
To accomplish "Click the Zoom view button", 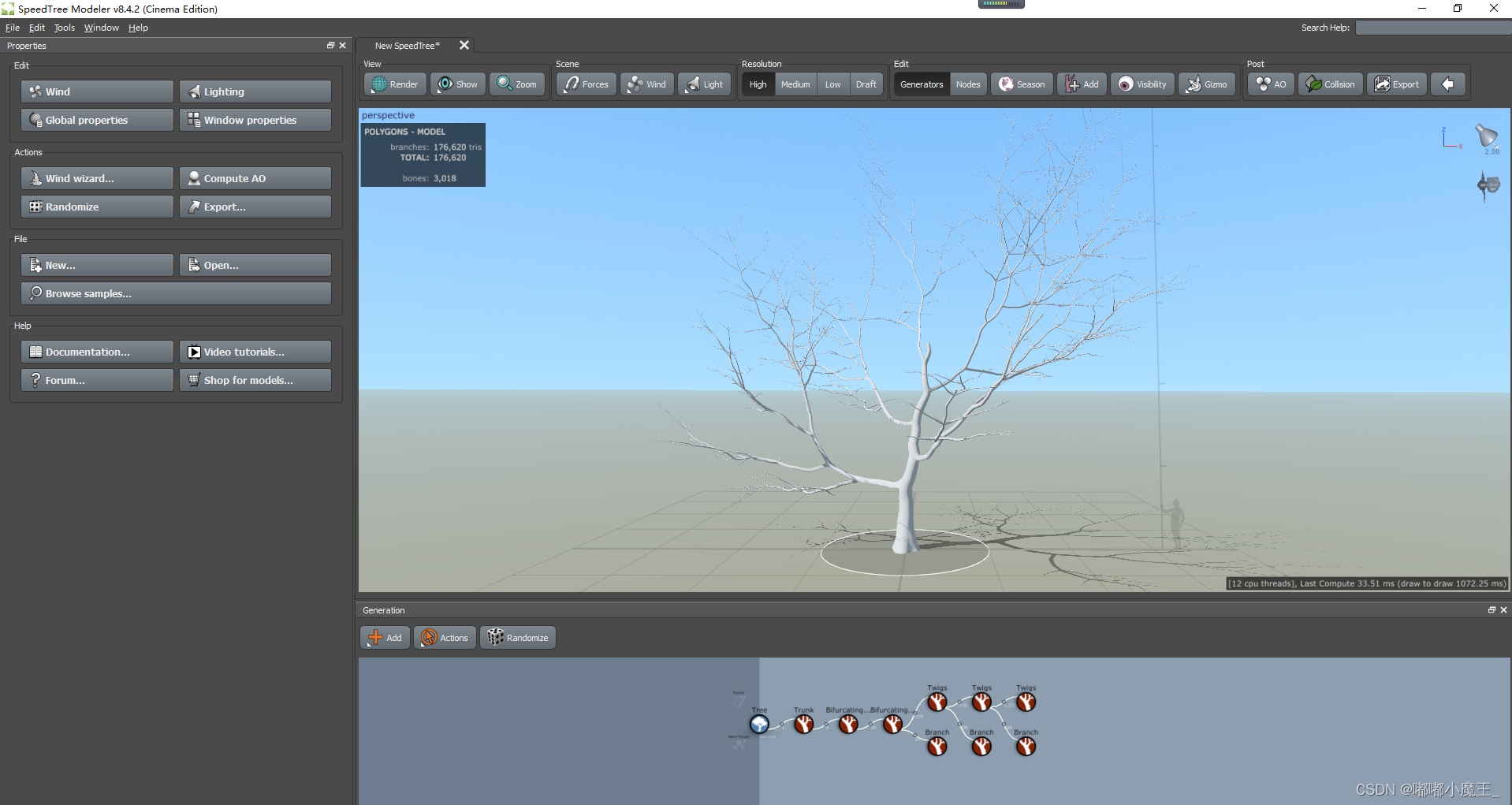I will click(x=517, y=84).
